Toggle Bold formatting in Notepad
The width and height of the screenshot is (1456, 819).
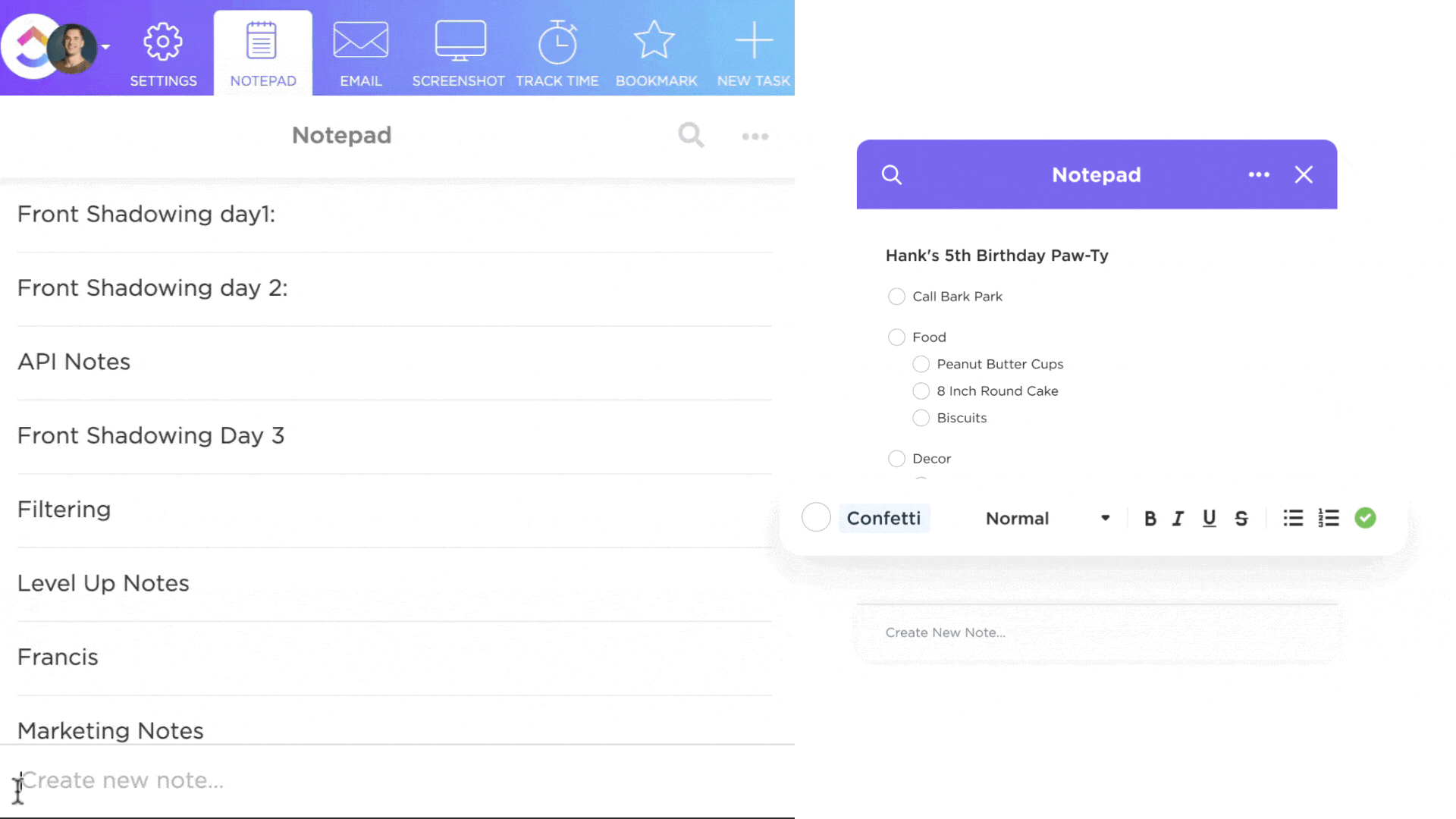(1148, 517)
